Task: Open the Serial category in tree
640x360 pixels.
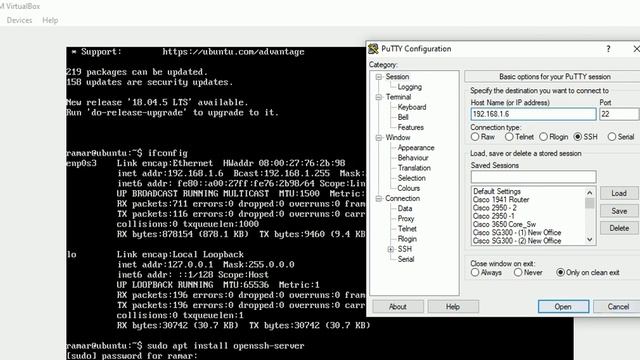Action: point(406,259)
